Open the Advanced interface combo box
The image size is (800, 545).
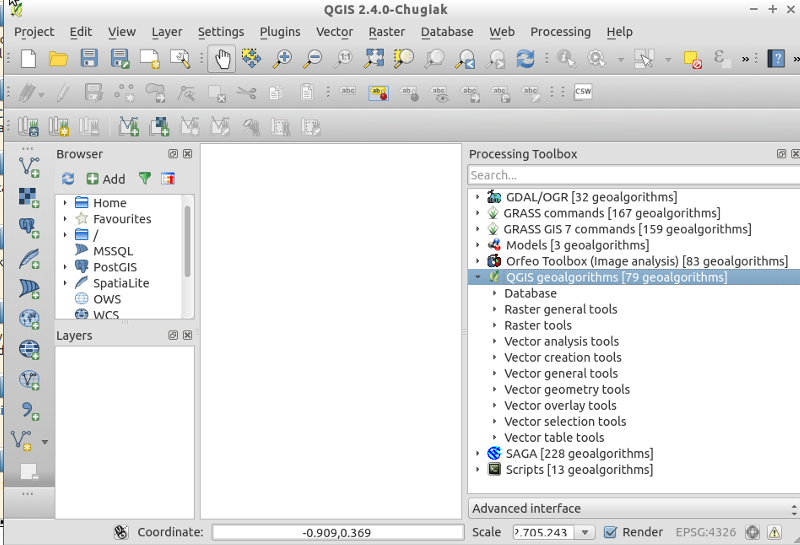click(634, 508)
